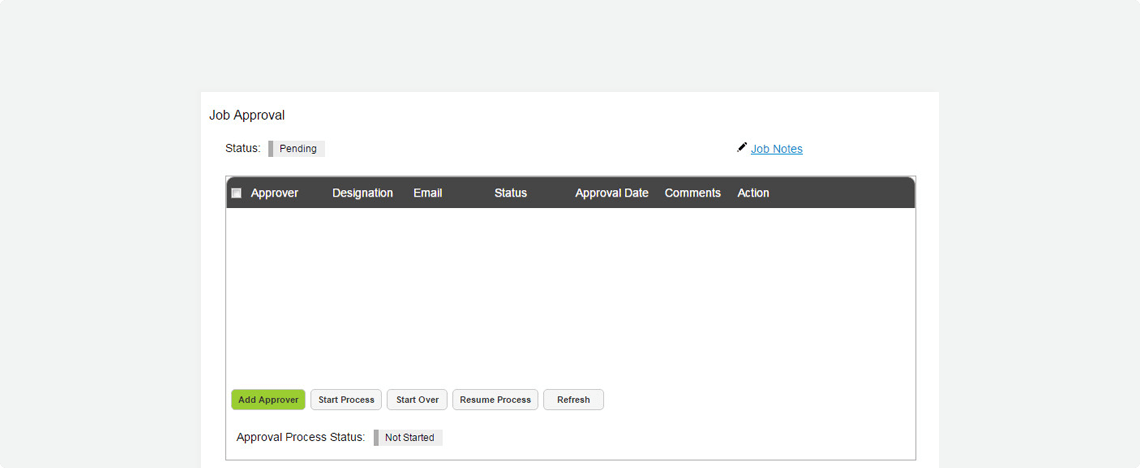This screenshot has height=468, width=1140.
Task: Click the Email column header
Action: tap(427, 193)
